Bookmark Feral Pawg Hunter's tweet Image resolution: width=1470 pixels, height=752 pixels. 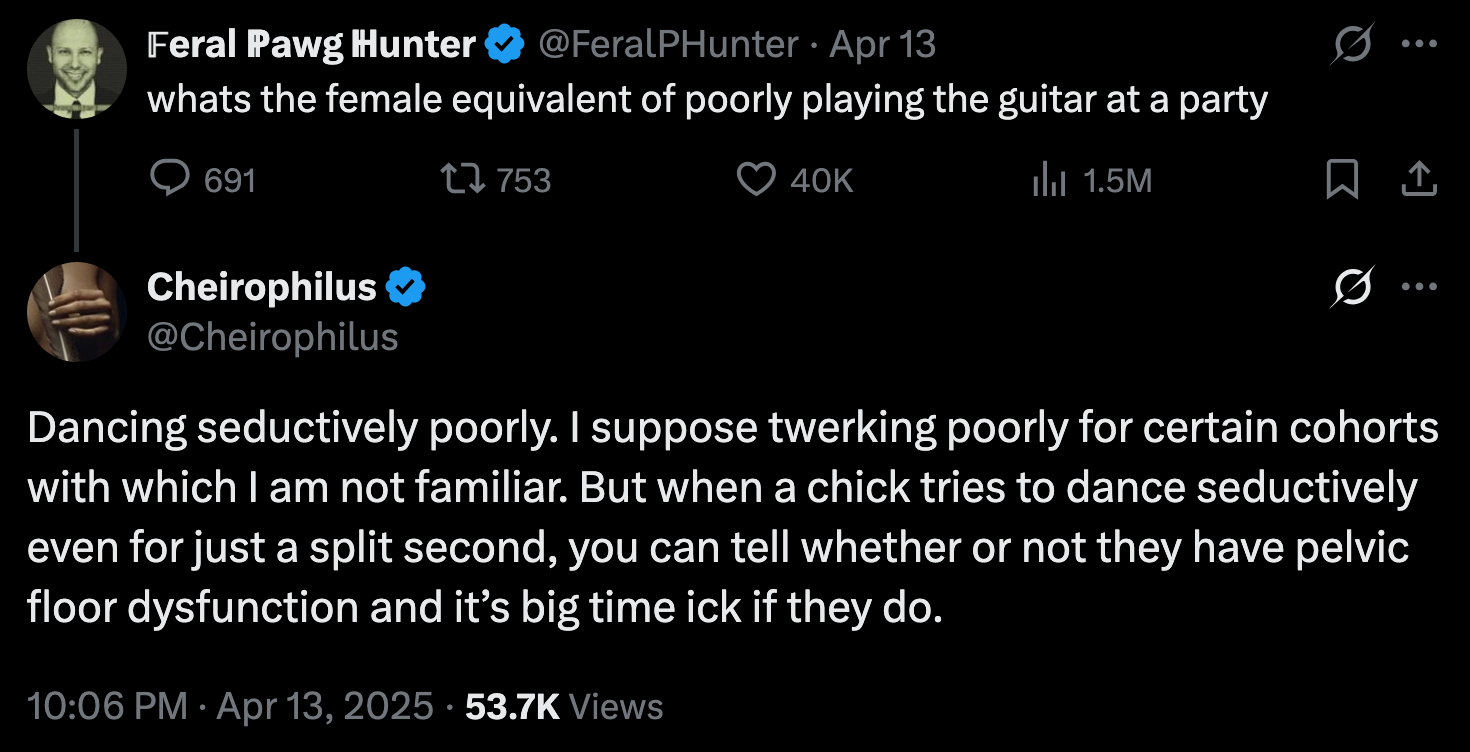tap(1342, 179)
